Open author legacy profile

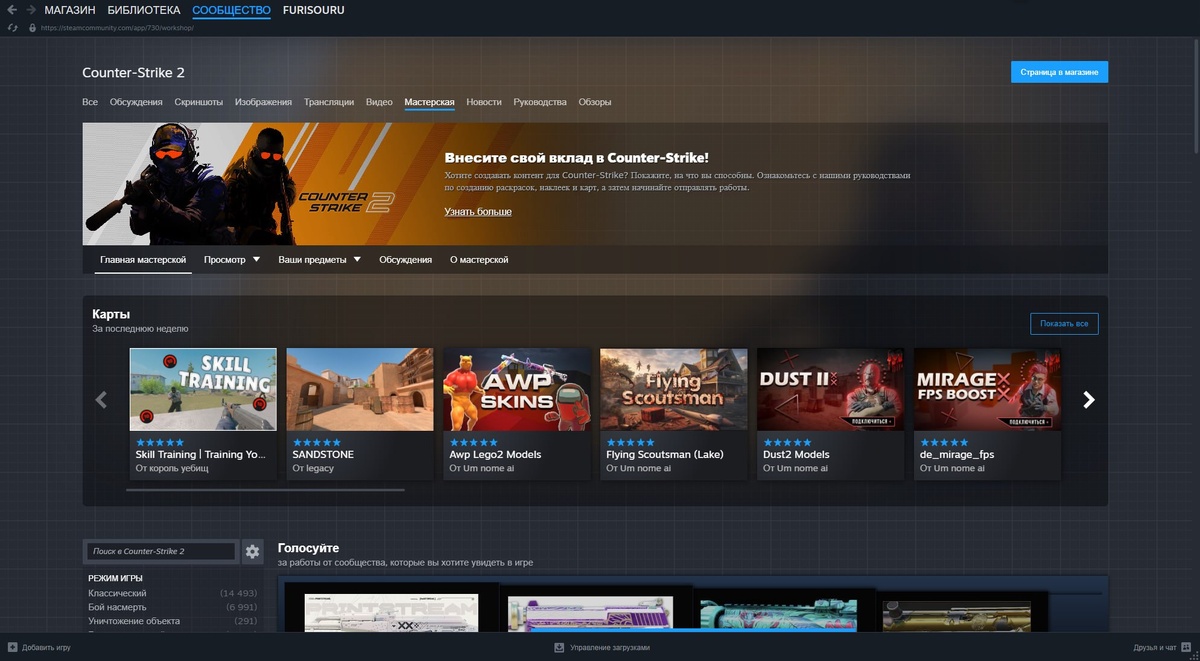[313, 468]
